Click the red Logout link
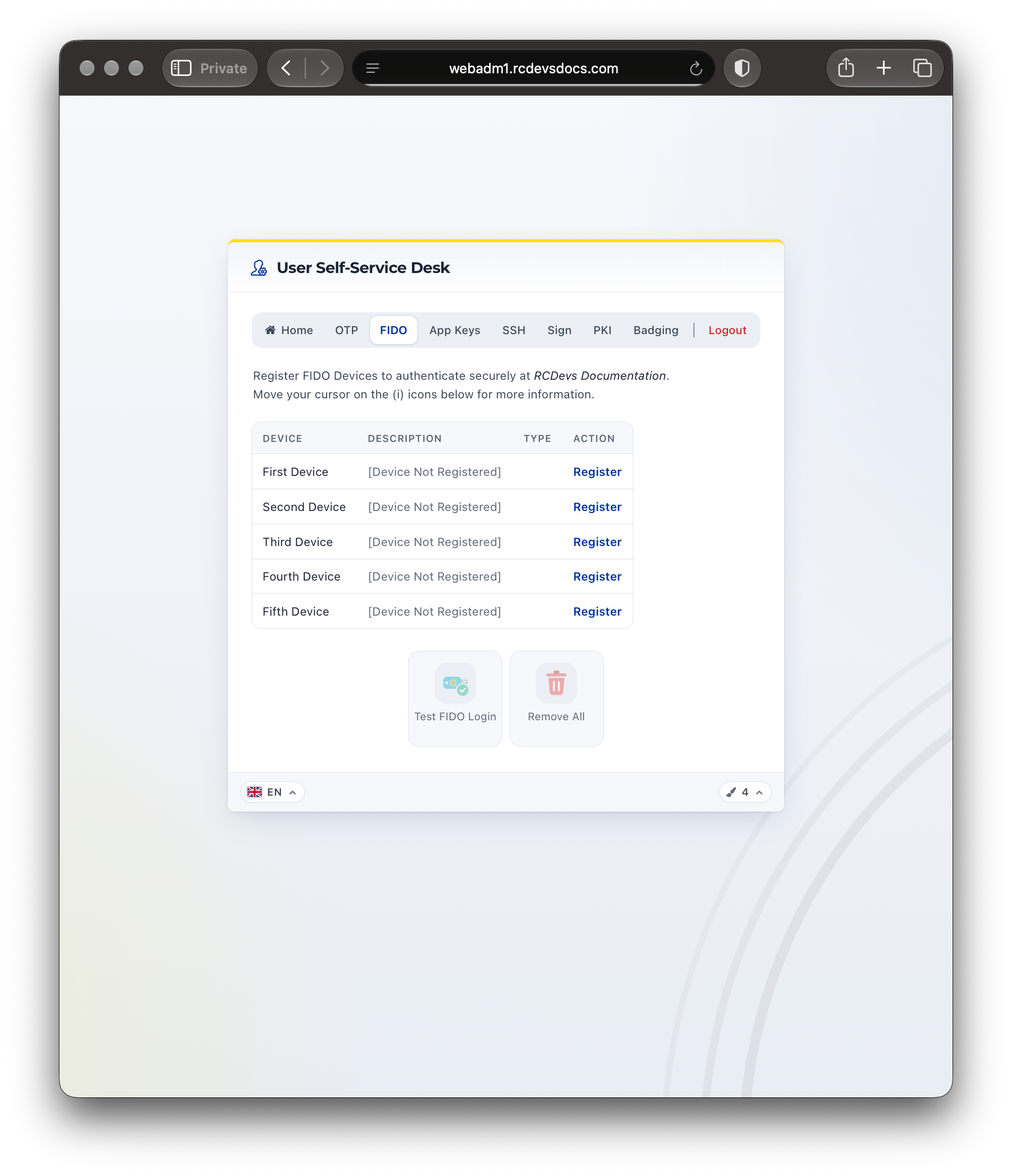Screen dimensions: 1012x1176 point(727,330)
